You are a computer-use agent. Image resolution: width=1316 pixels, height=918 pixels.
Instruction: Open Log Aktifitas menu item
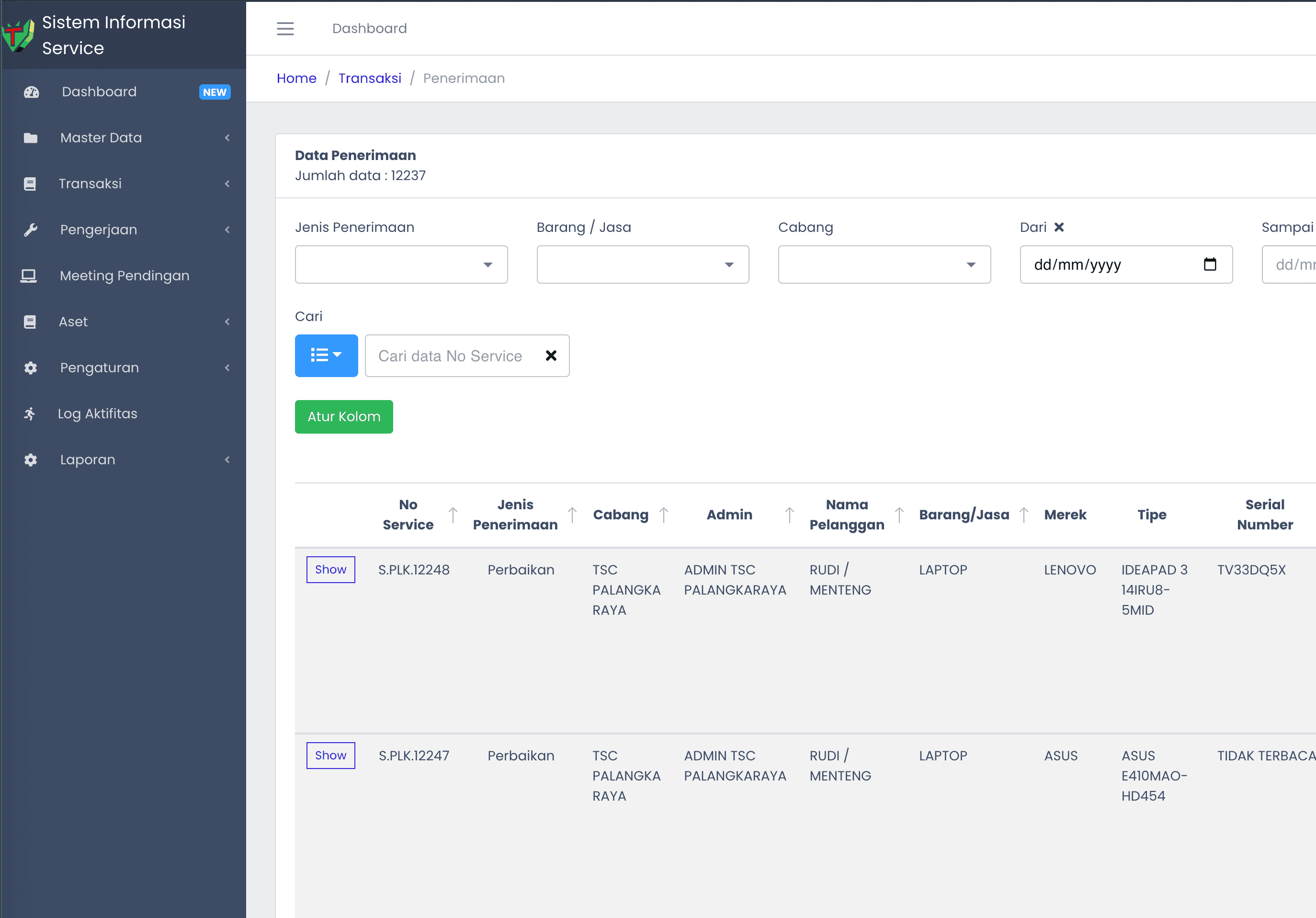coord(97,413)
